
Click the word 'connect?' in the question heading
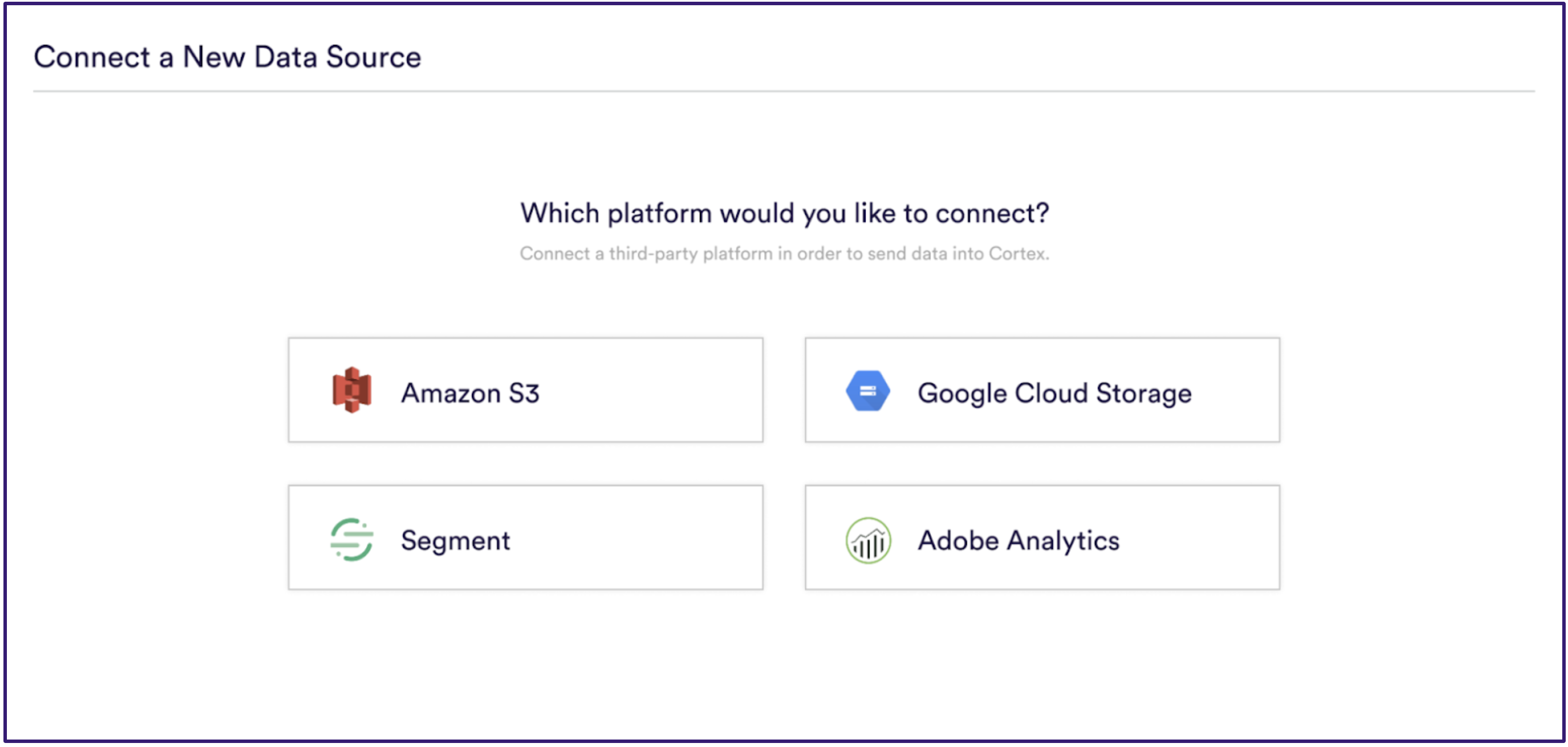point(992,214)
